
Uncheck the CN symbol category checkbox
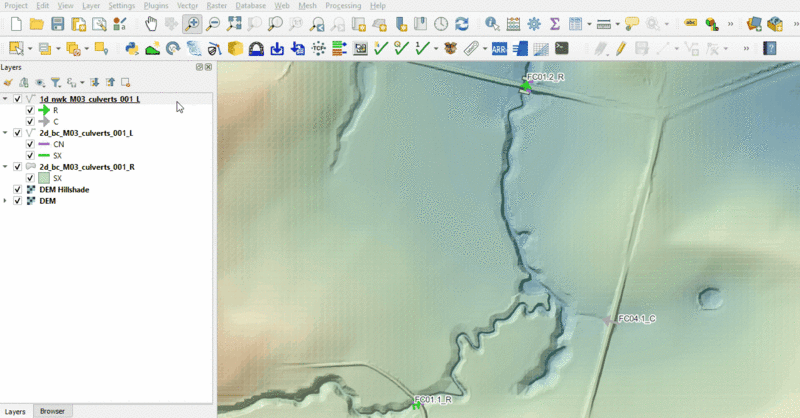[30, 144]
